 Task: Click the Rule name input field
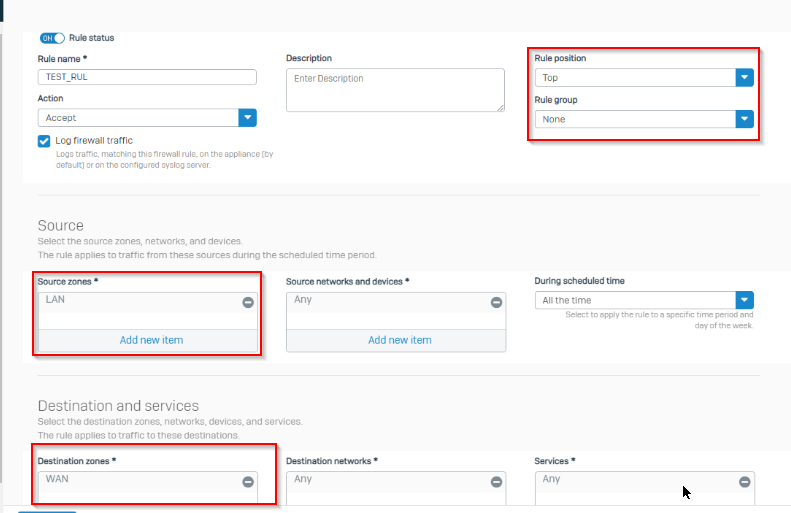[147, 77]
